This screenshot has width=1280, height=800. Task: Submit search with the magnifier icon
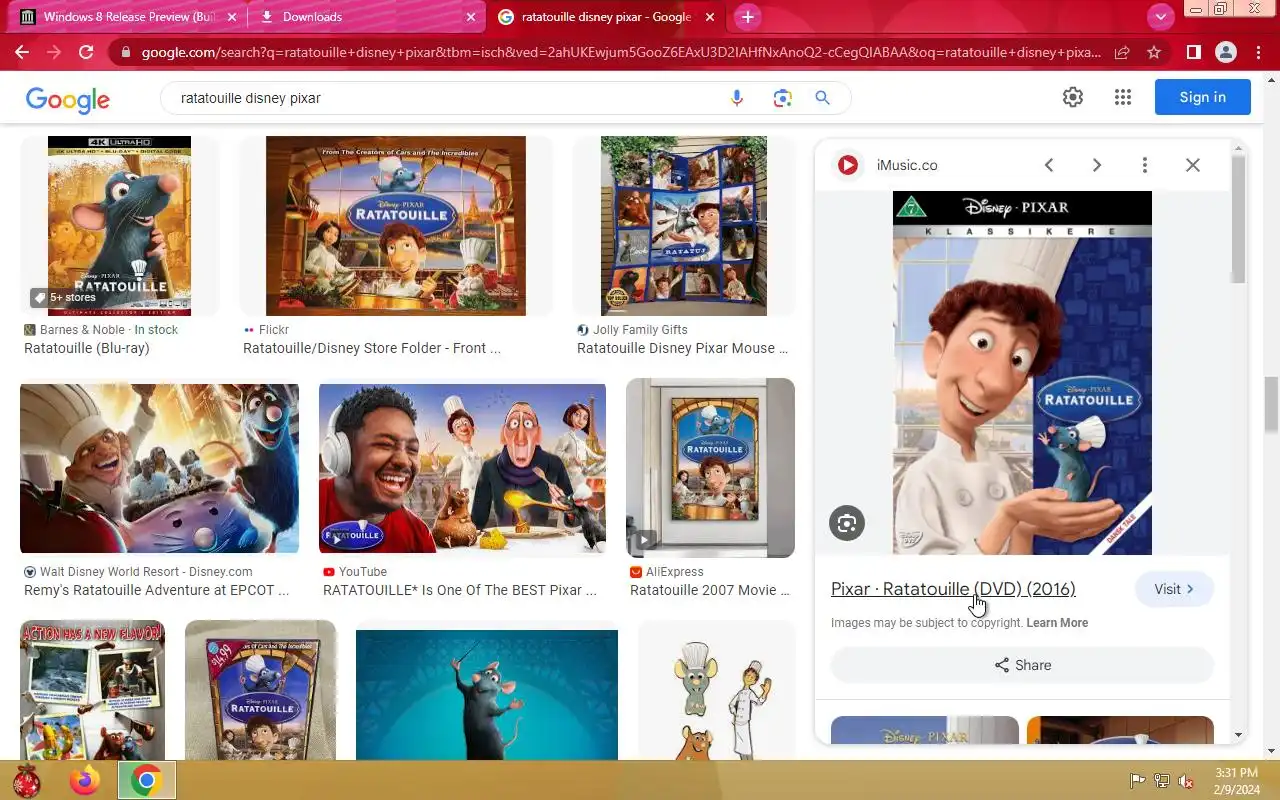823,98
